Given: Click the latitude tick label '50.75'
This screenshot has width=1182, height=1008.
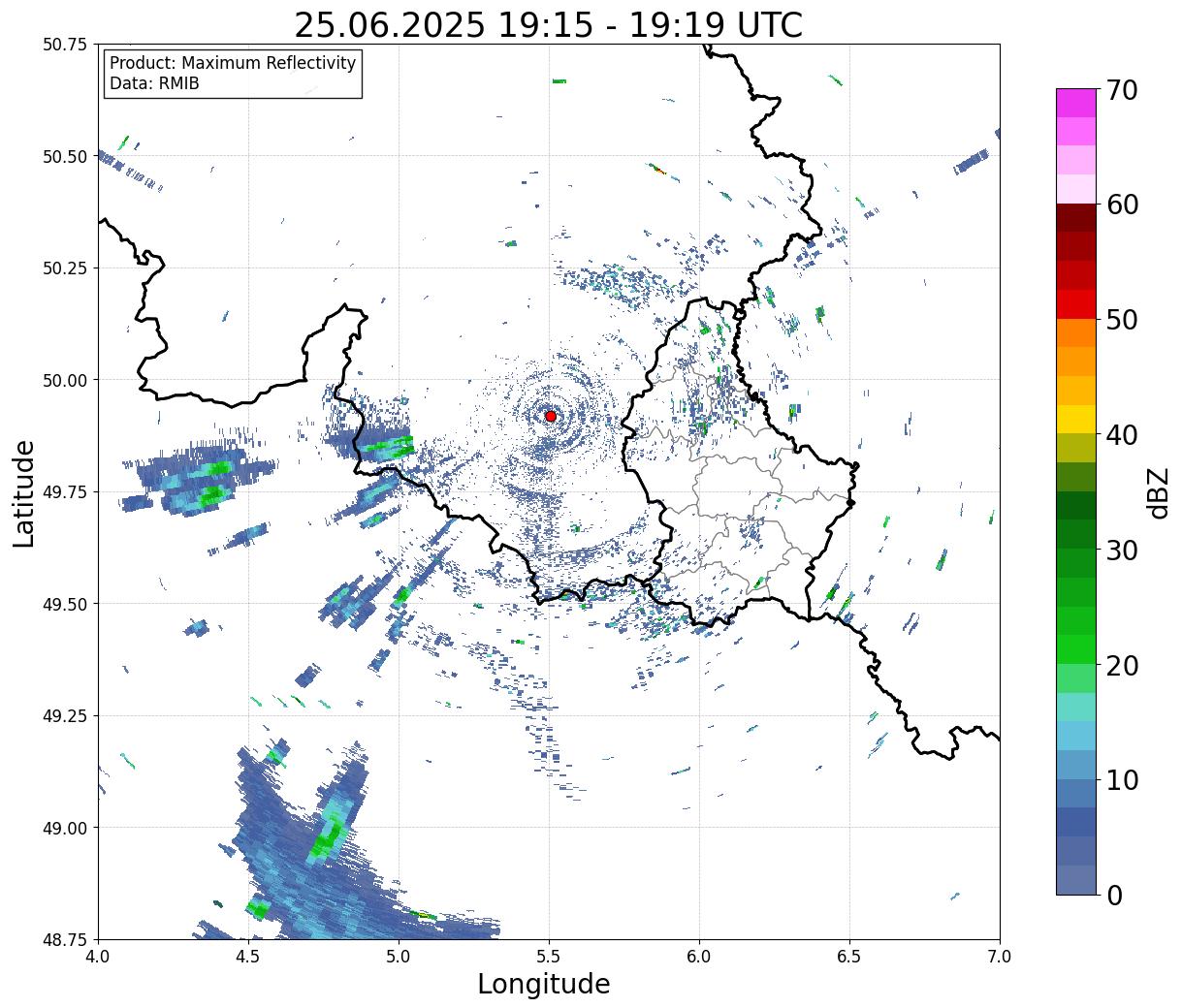Looking at the screenshot, I should click(65, 45).
